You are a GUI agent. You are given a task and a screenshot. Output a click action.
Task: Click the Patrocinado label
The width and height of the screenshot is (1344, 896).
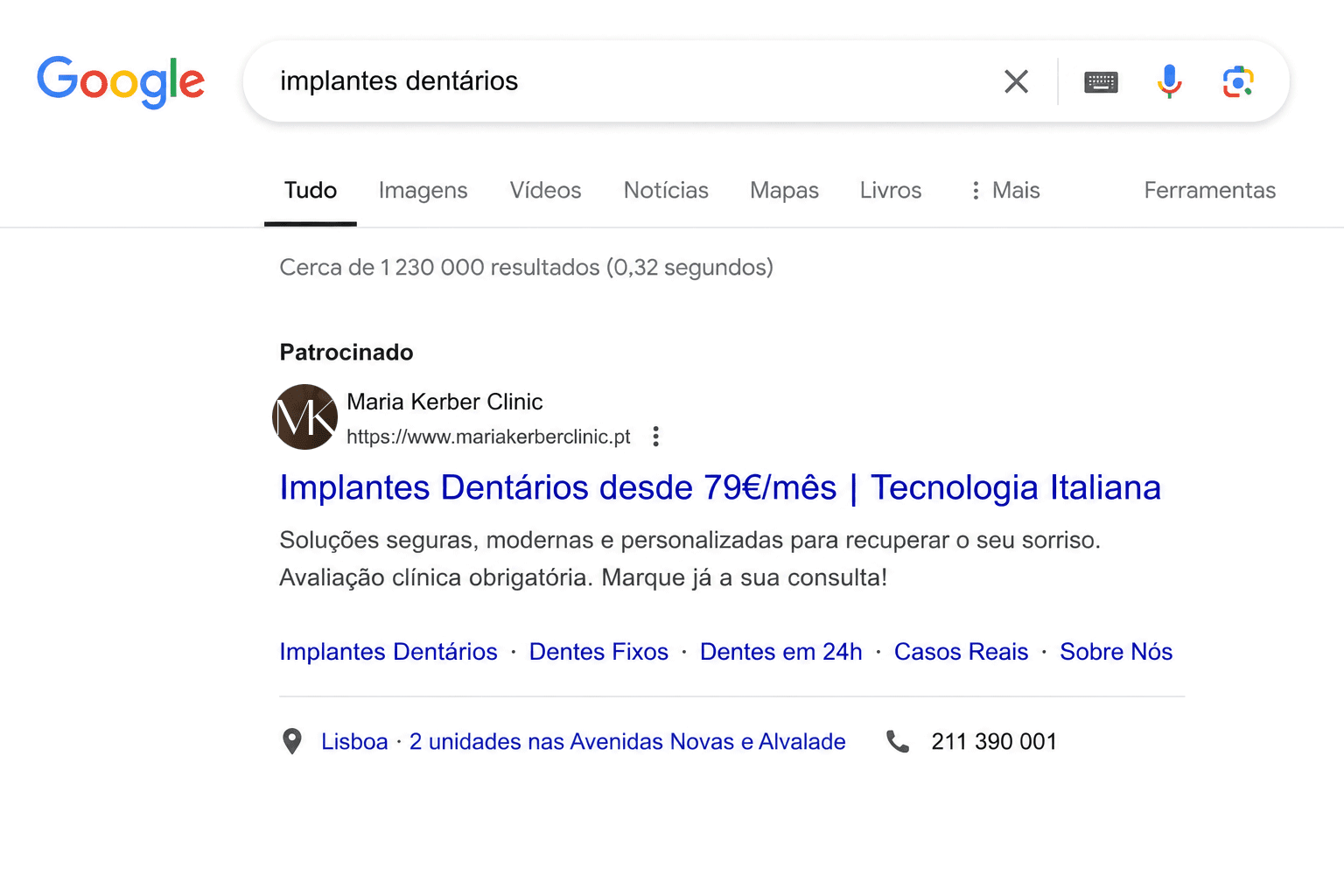[x=346, y=353]
